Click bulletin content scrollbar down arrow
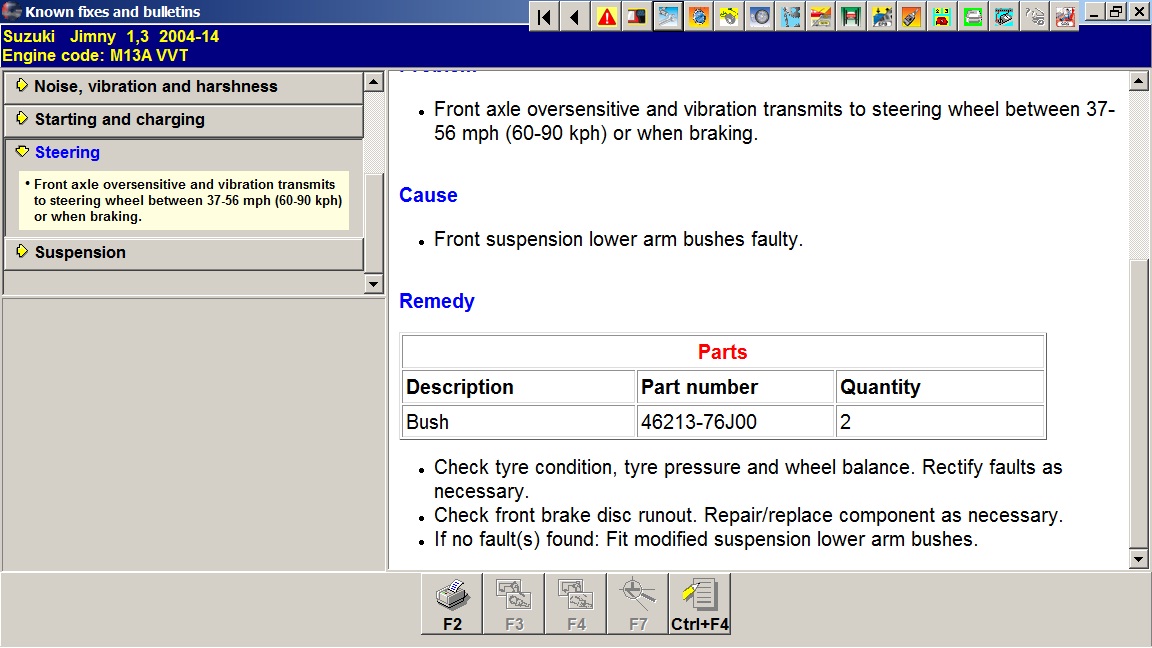Viewport: 1152px width, 648px height. [1138, 559]
